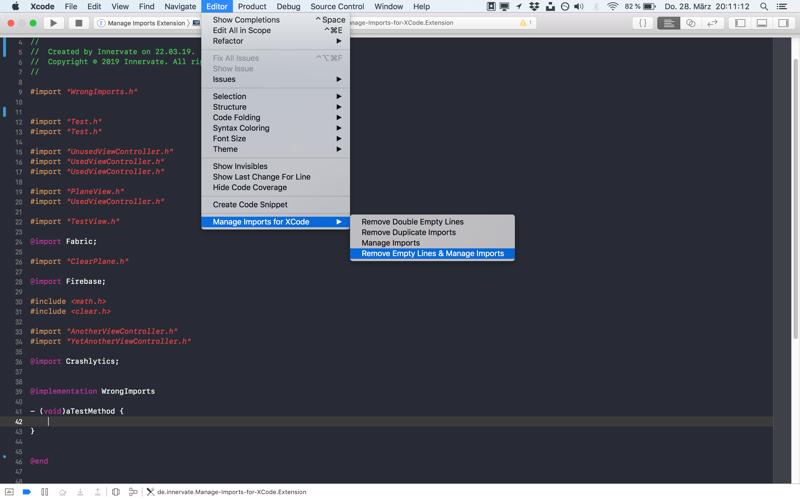Click the Pause program execution icon
The width and height of the screenshot is (800, 500).
45,492
